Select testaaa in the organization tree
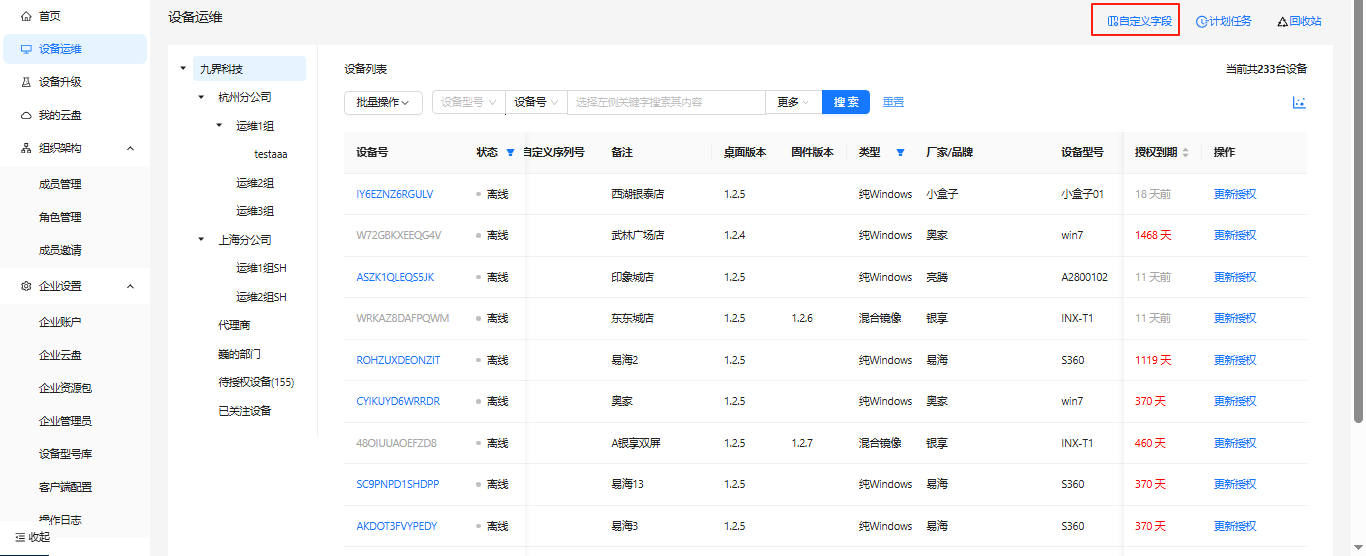 point(271,155)
